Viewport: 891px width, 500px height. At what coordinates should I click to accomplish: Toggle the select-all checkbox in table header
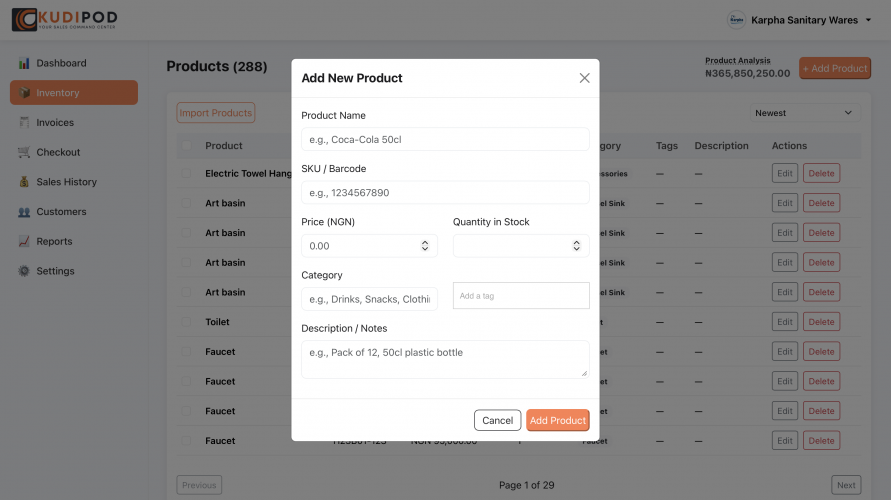coord(186,145)
